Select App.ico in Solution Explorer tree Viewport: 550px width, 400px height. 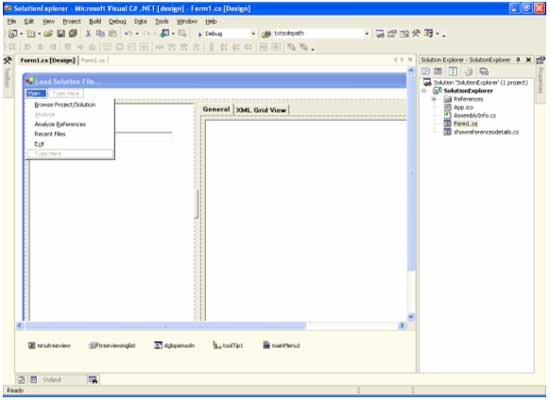tap(463, 107)
